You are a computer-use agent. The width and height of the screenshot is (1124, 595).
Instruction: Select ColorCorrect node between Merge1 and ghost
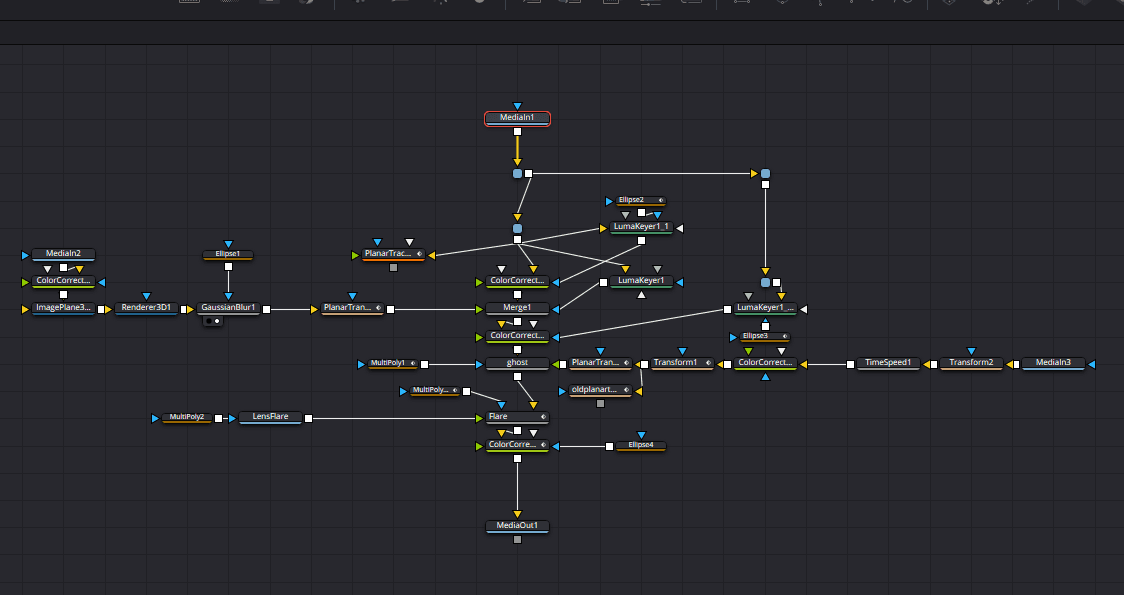pyautogui.click(x=517, y=336)
